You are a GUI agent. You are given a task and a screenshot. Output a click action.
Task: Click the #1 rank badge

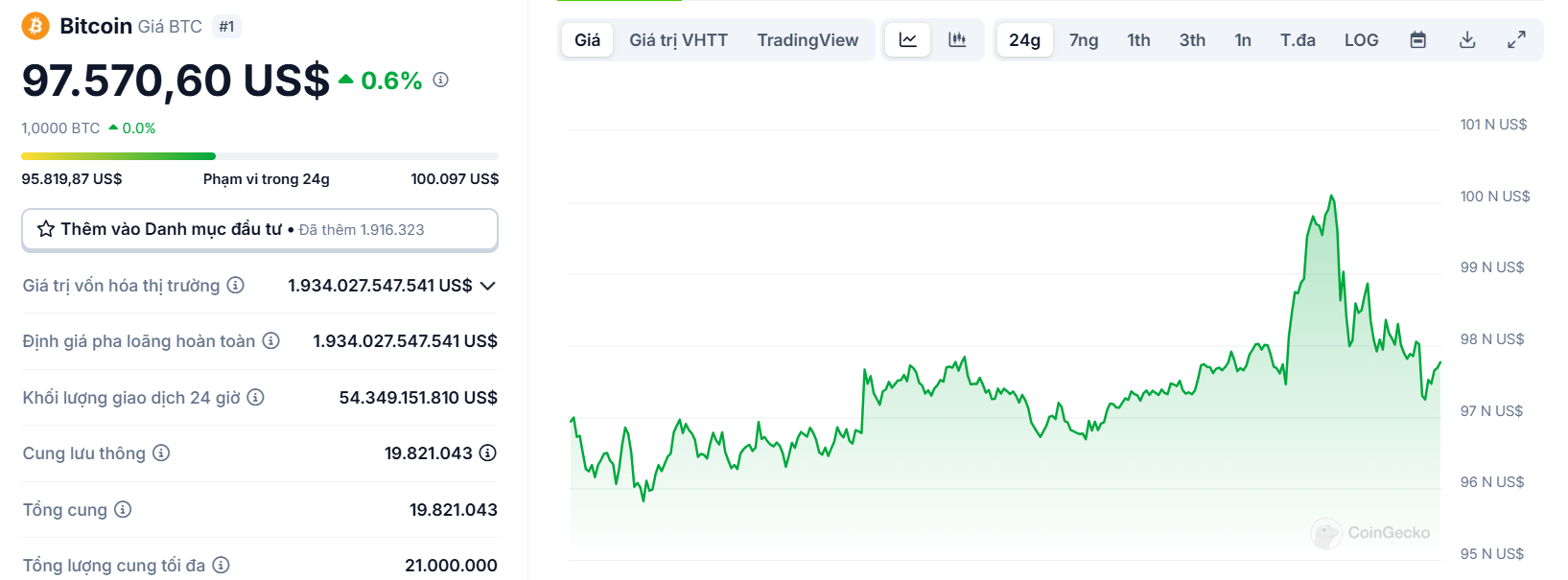[226, 27]
